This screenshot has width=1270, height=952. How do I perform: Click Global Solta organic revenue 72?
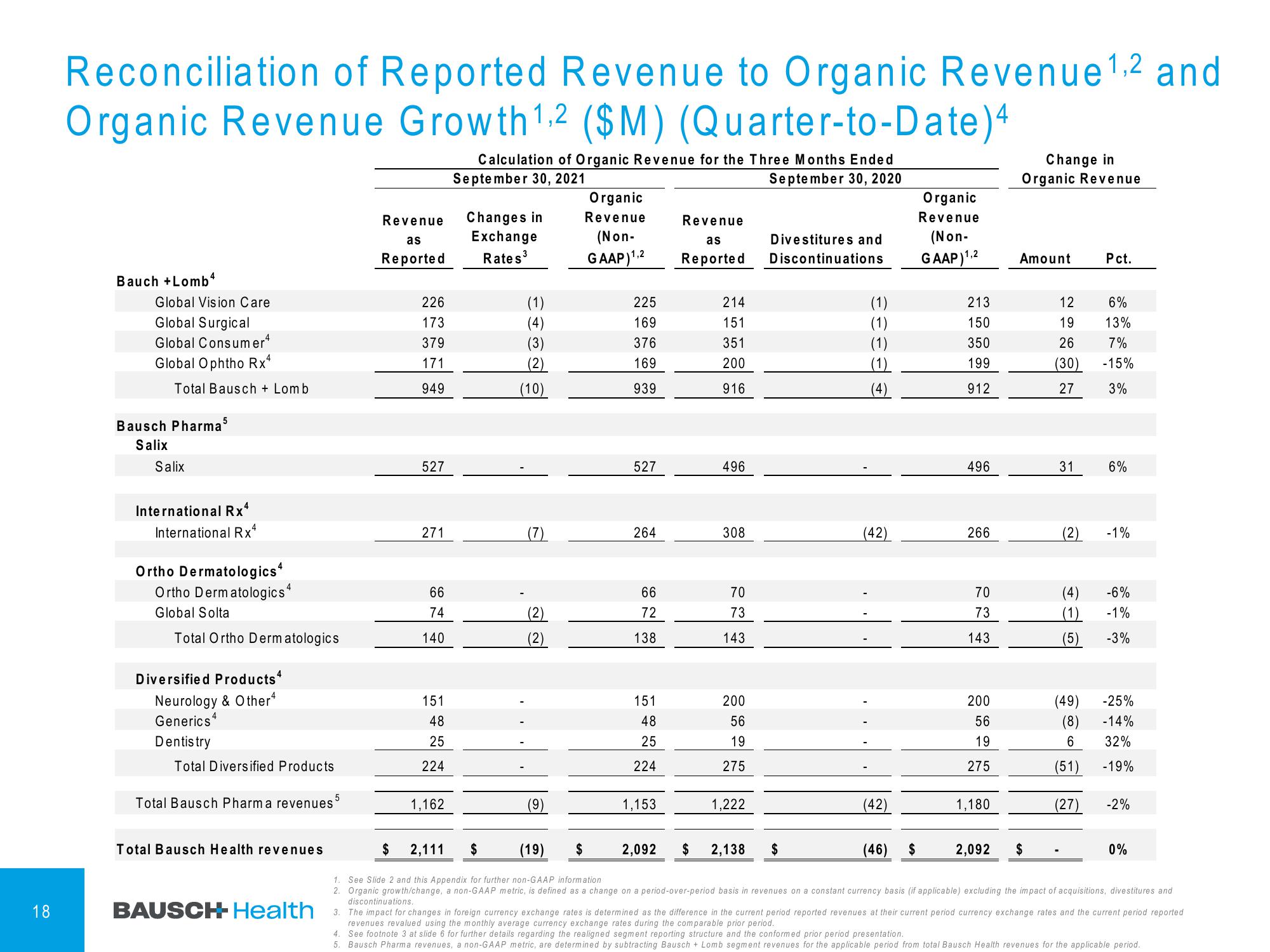click(x=648, y=613)
